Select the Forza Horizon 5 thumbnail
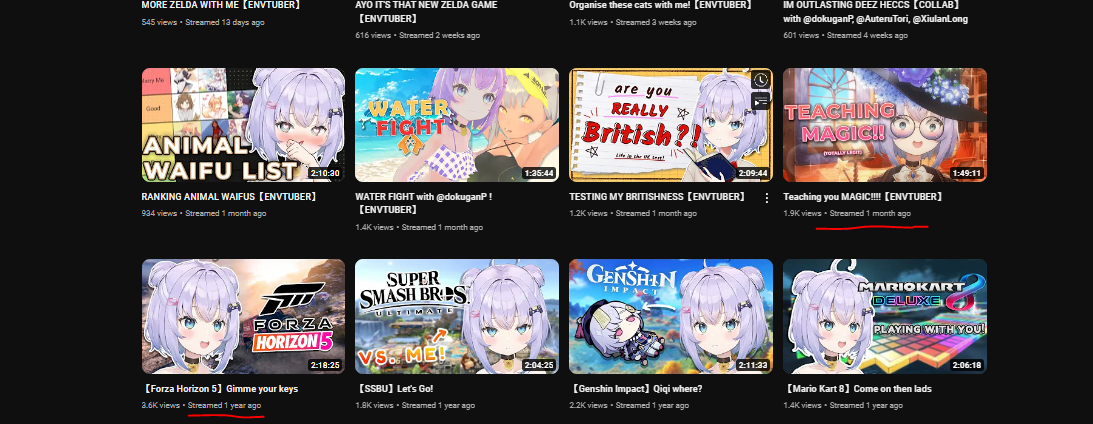This screenshot has width=1093, height=424. 243,317
